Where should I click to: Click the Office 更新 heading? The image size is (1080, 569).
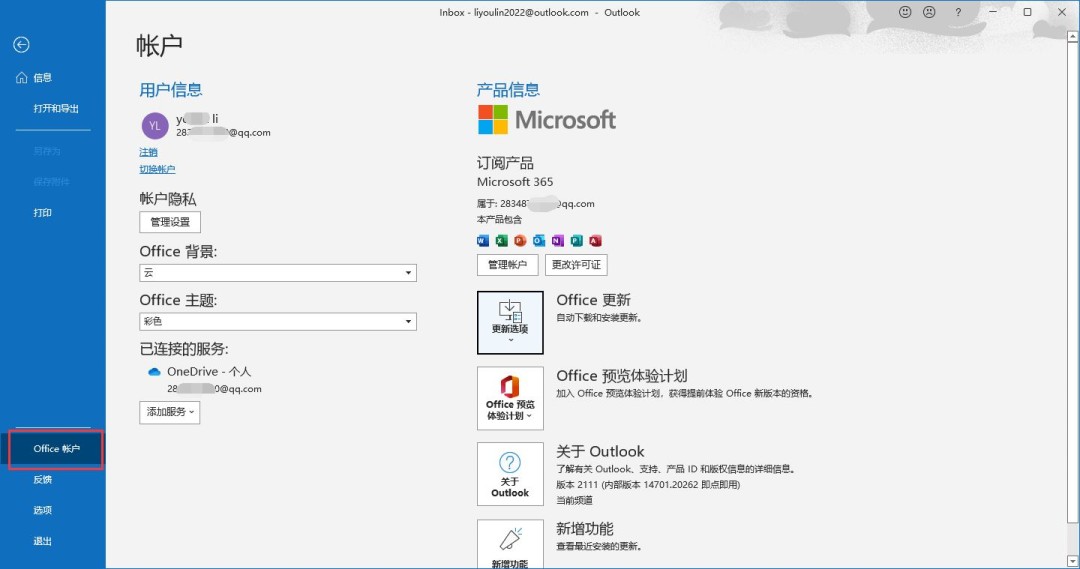point(594,300)
